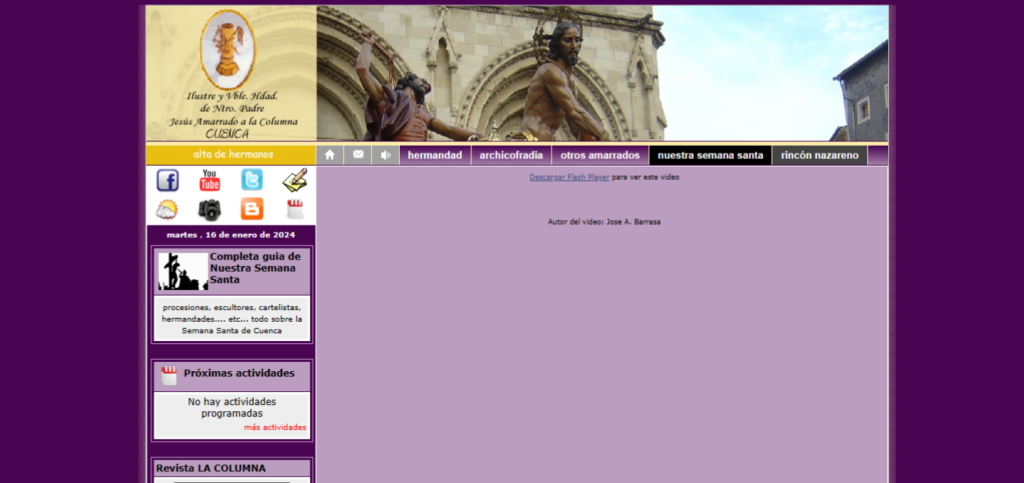This screenshot has width=1024, height=483.
Task: Open the Facebook page icon
Action: [x=168, y=181]
